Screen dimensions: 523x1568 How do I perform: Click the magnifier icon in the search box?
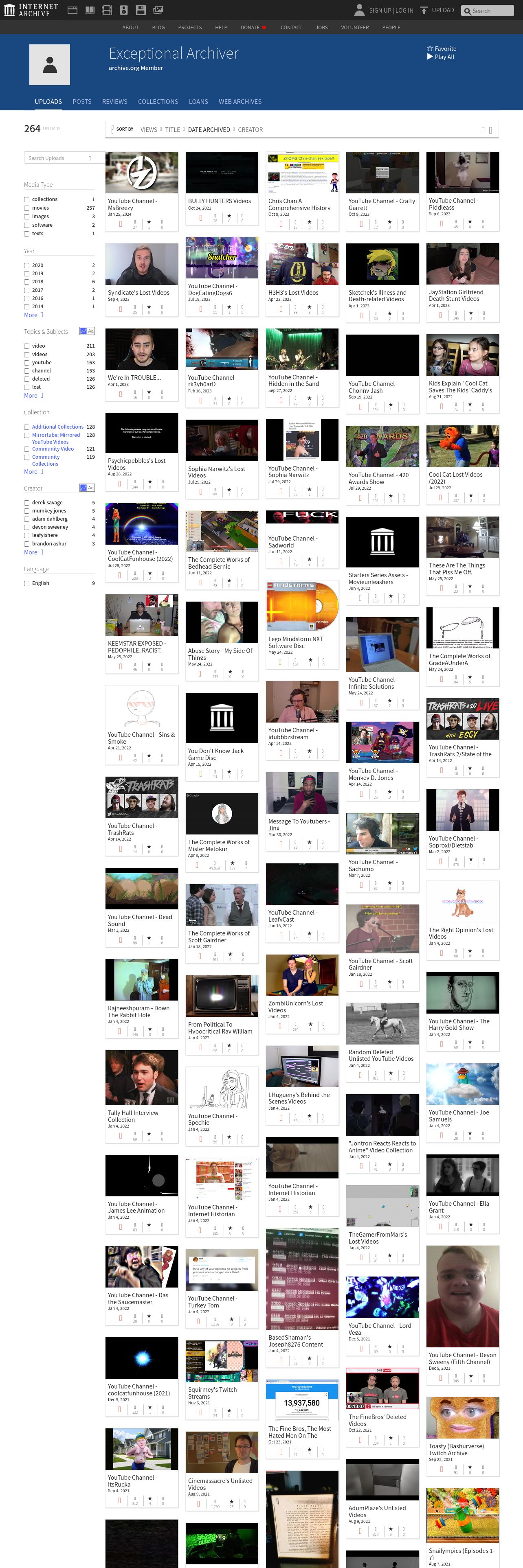(468, 11)
